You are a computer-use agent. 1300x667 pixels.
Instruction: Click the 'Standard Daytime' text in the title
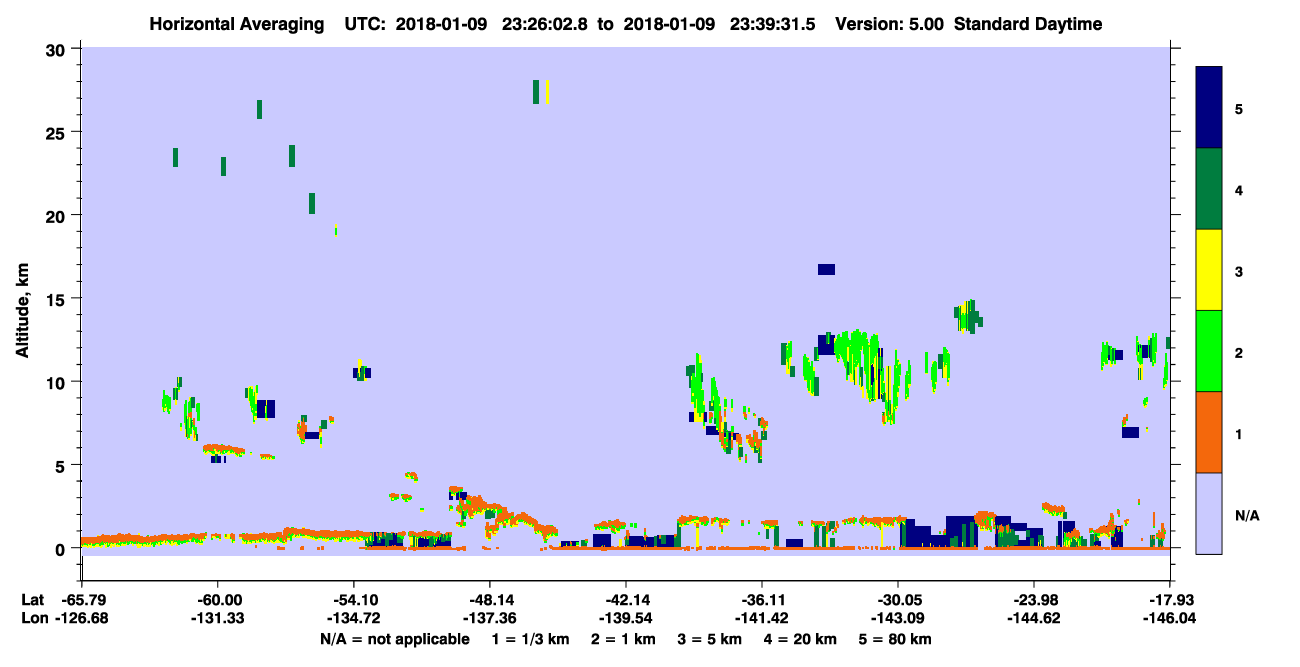[x=1028, y=24]
